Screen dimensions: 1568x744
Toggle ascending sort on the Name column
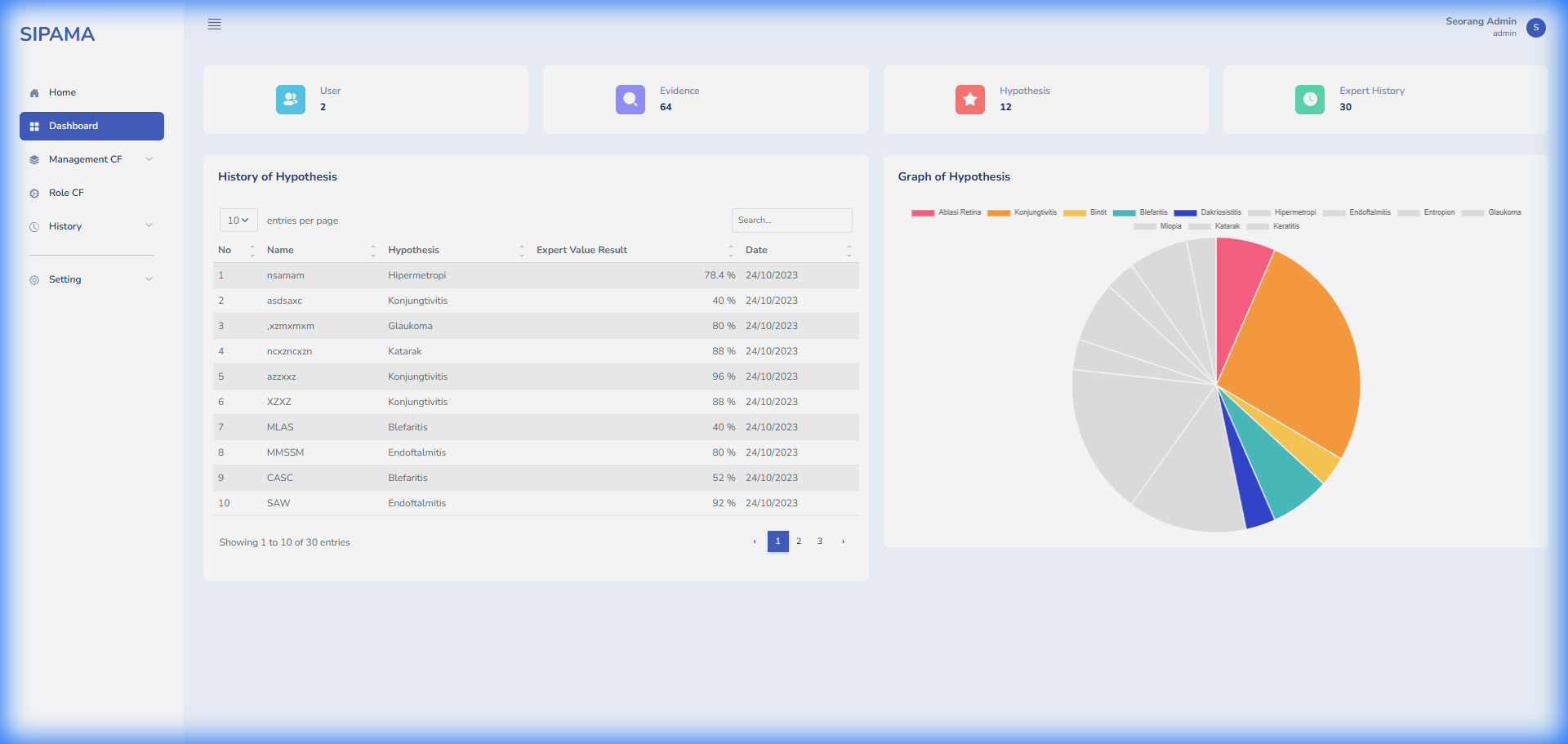point(373,246)
